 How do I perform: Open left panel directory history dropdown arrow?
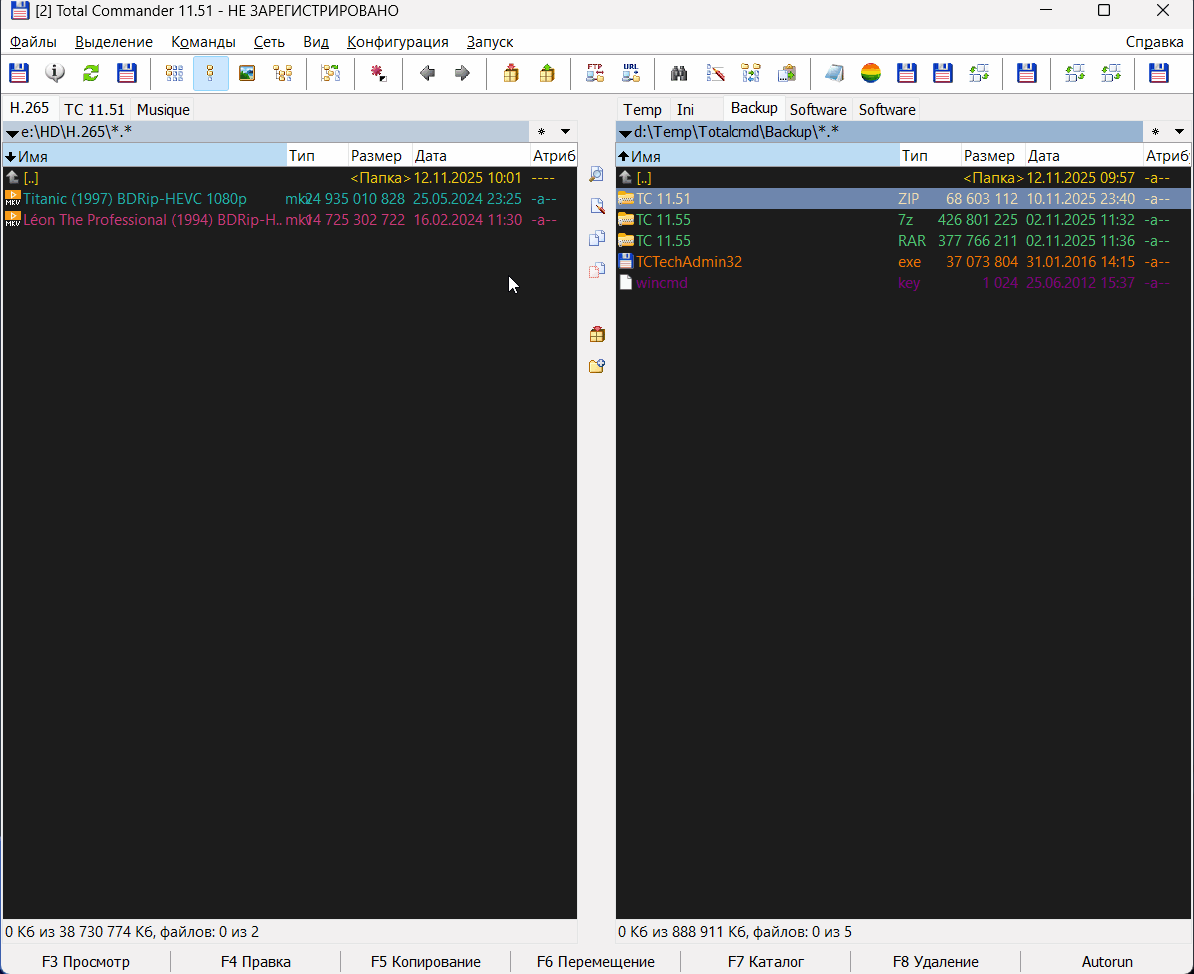coord(565,132)
